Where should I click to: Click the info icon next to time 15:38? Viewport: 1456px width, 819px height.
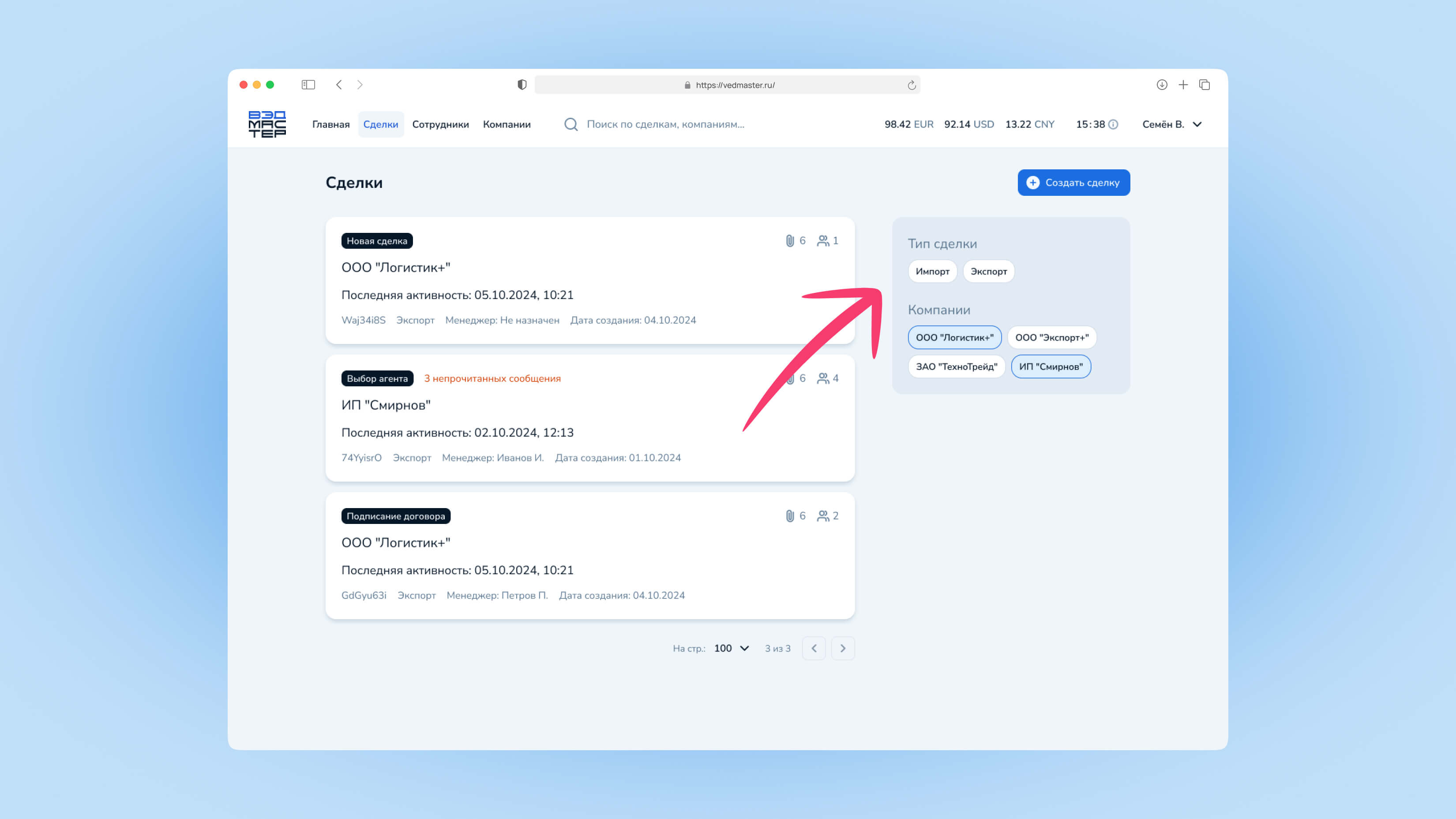click(x=1113, y=124)
